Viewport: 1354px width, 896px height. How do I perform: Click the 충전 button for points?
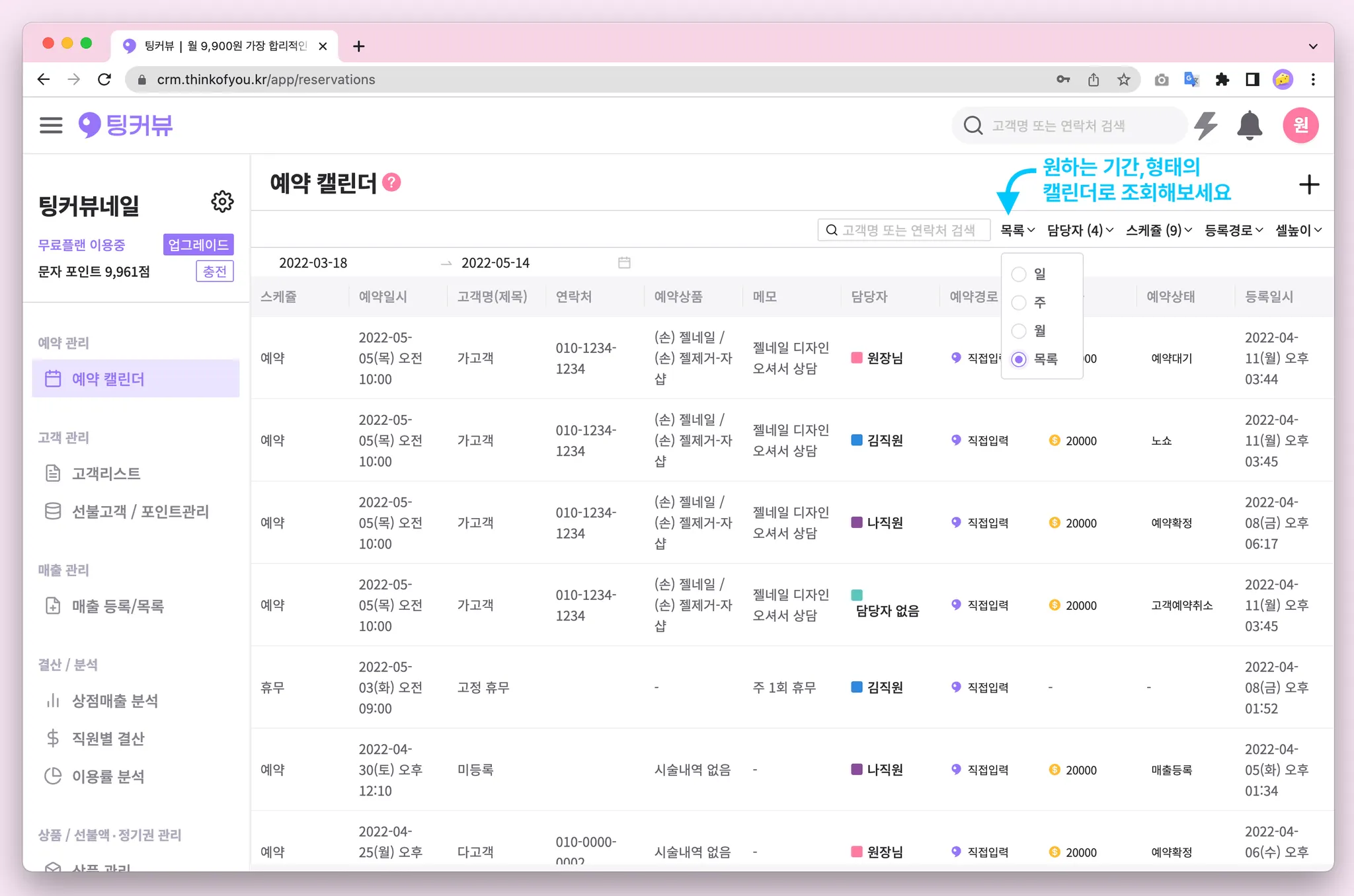[214, 272]
